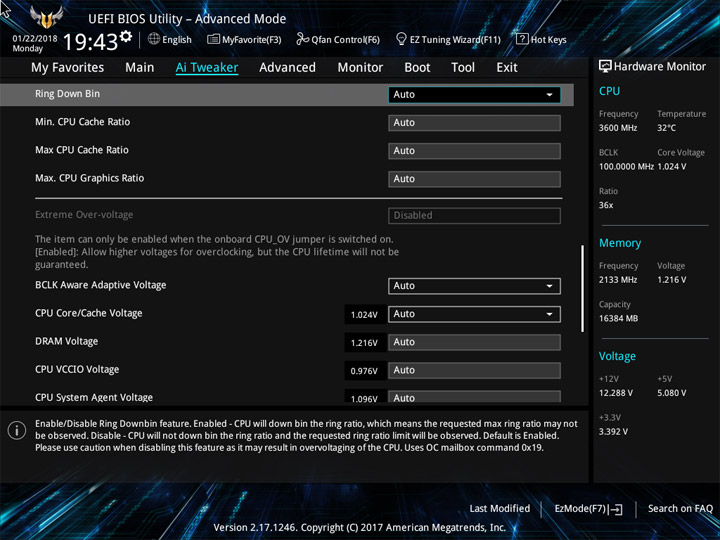This screenshot has width=720, height=540.
Task: Click the Hardware Monitor screen icon
Action: coord(605,66)
